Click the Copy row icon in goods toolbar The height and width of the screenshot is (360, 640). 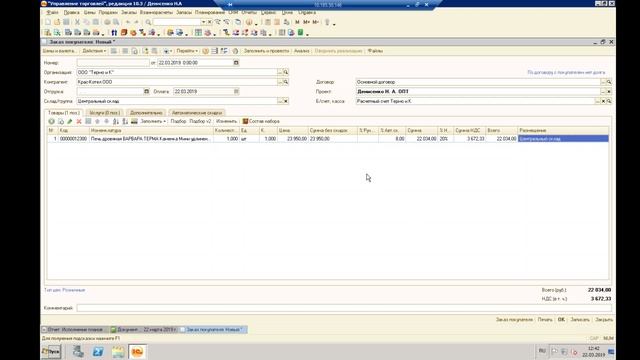click(x=61, y=121)
